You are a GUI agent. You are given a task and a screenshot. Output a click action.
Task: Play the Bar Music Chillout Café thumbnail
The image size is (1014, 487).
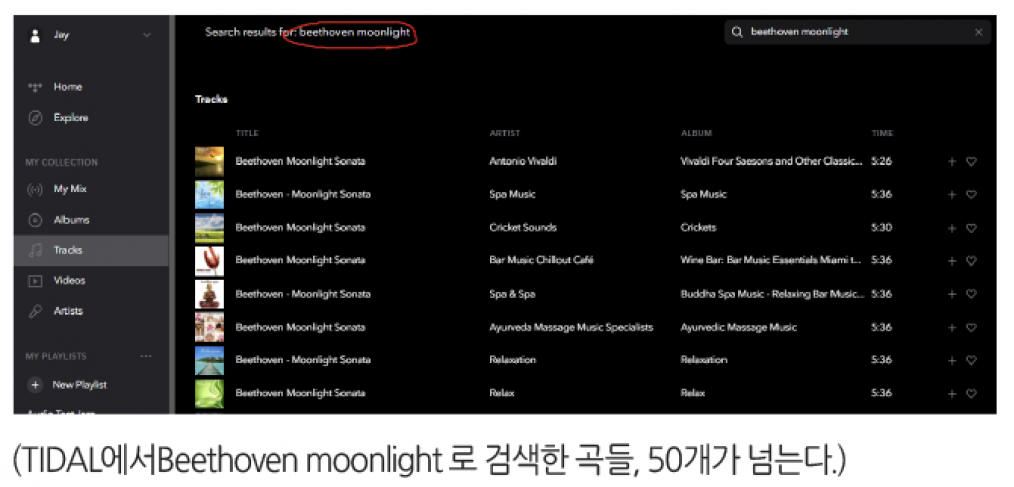pos(210,261)
